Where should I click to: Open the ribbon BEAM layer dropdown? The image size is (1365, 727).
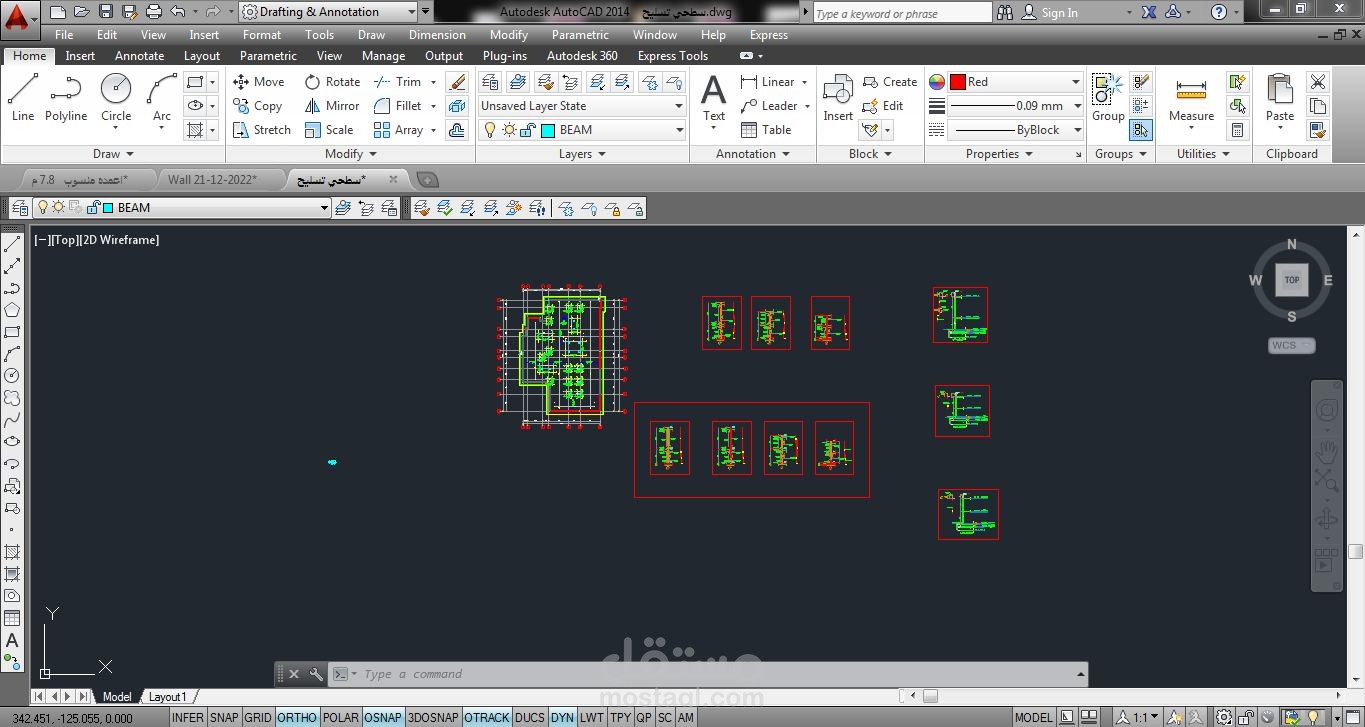click(581, 130)
